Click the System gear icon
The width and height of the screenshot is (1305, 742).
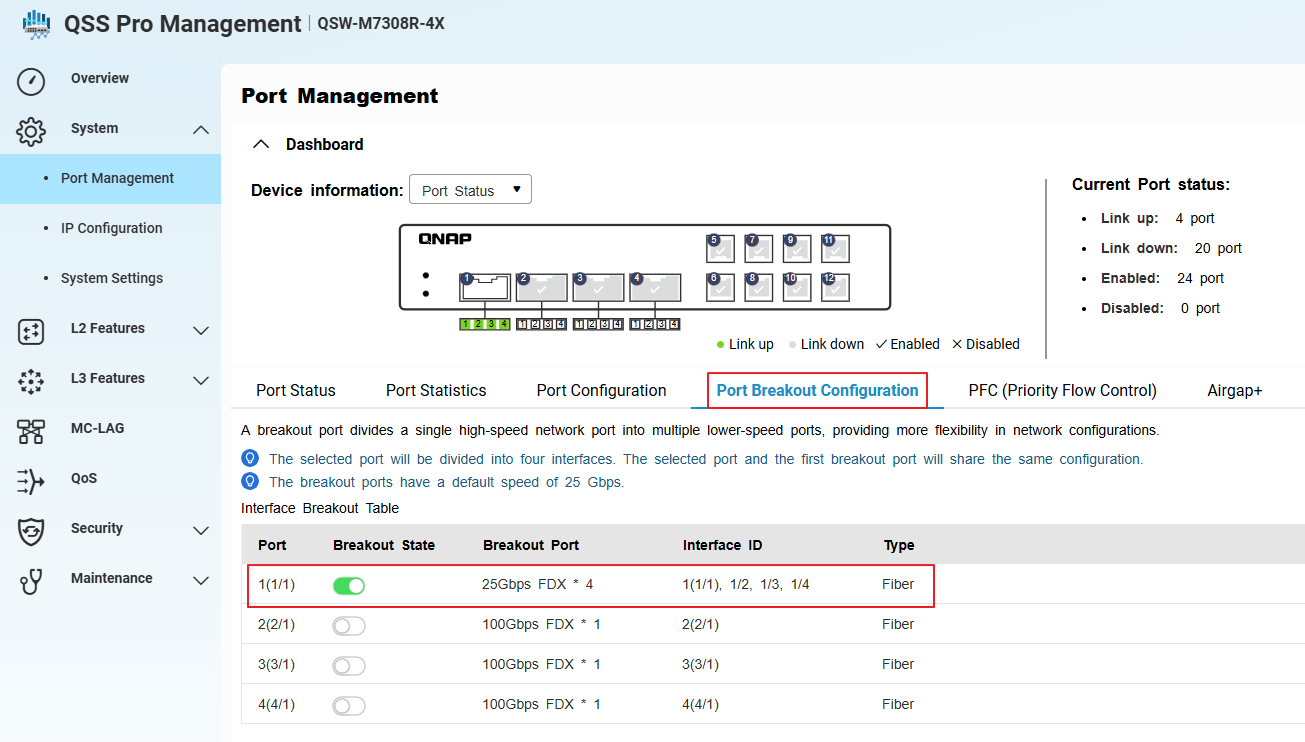pos(32,131)
